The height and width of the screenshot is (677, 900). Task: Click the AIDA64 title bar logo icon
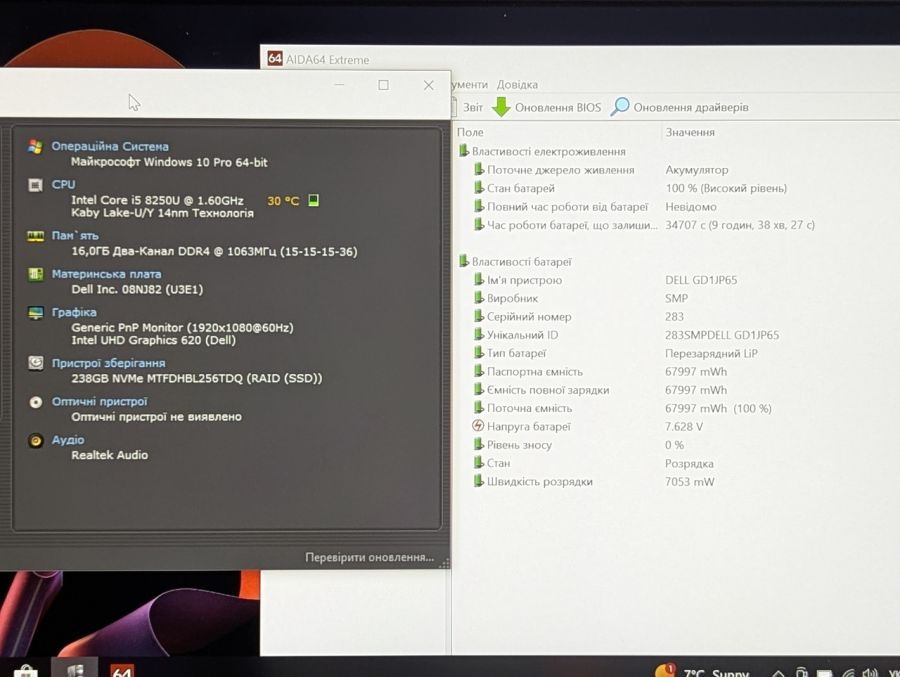tap(275, 58)
